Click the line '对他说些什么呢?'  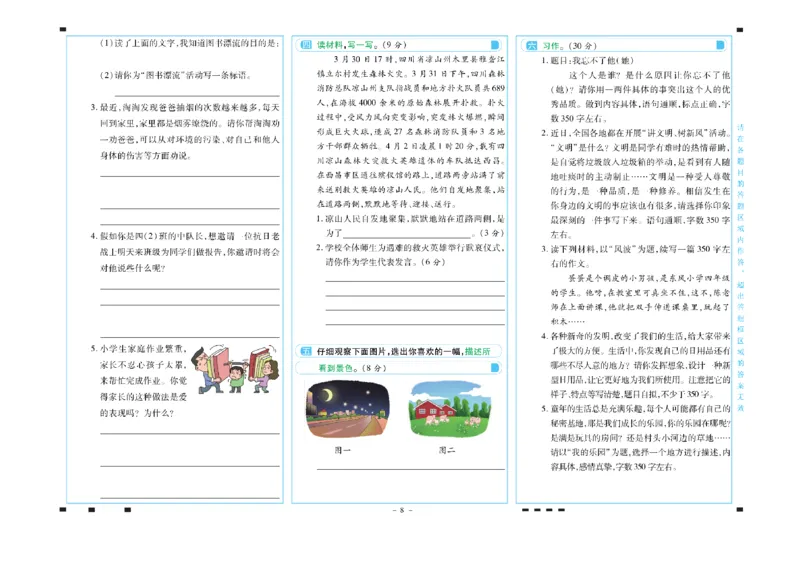coord(133,268)
